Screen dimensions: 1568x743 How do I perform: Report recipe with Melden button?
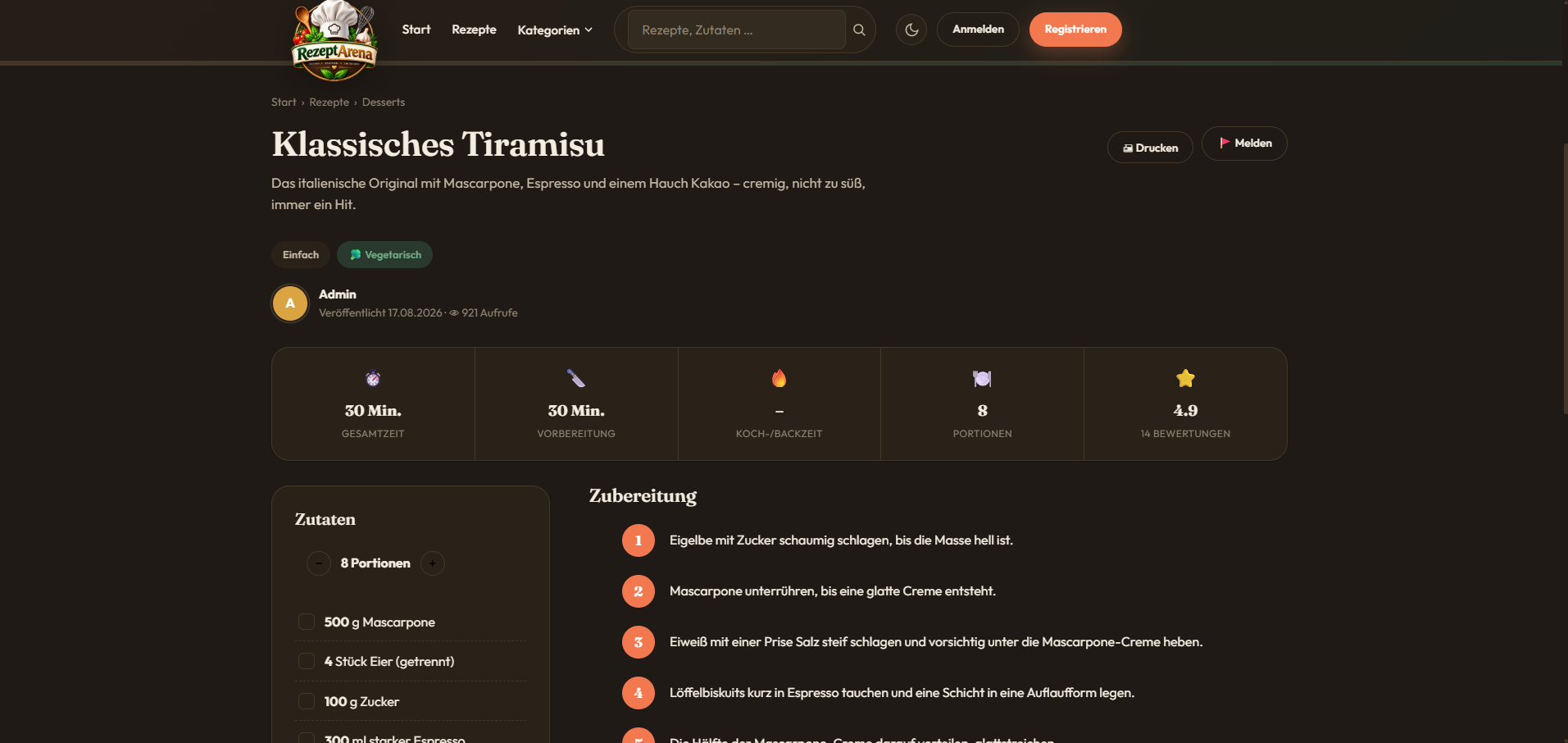(x=1244, y=144)
